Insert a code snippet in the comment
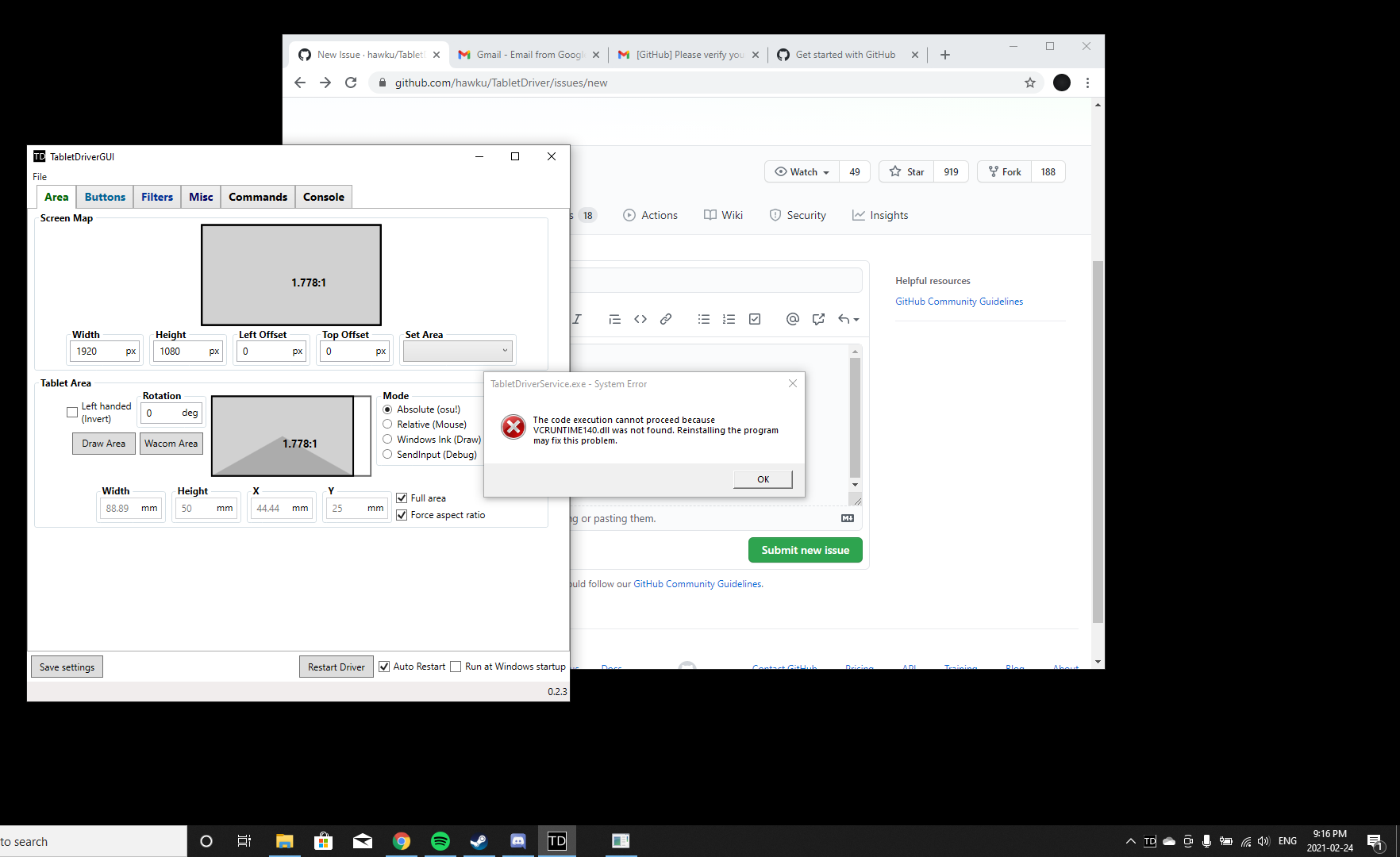This screenshot has width=1400, height=857. coord(640,319)
